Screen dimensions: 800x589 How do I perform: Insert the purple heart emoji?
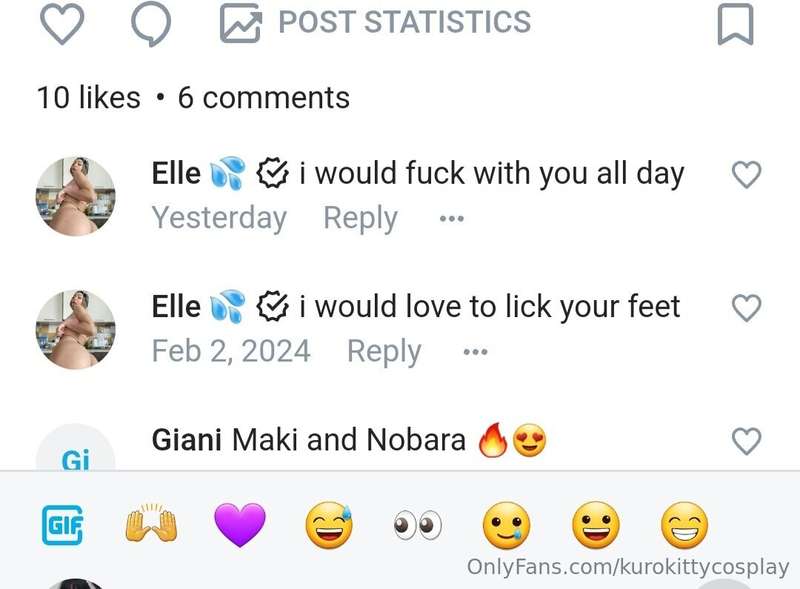240,525
